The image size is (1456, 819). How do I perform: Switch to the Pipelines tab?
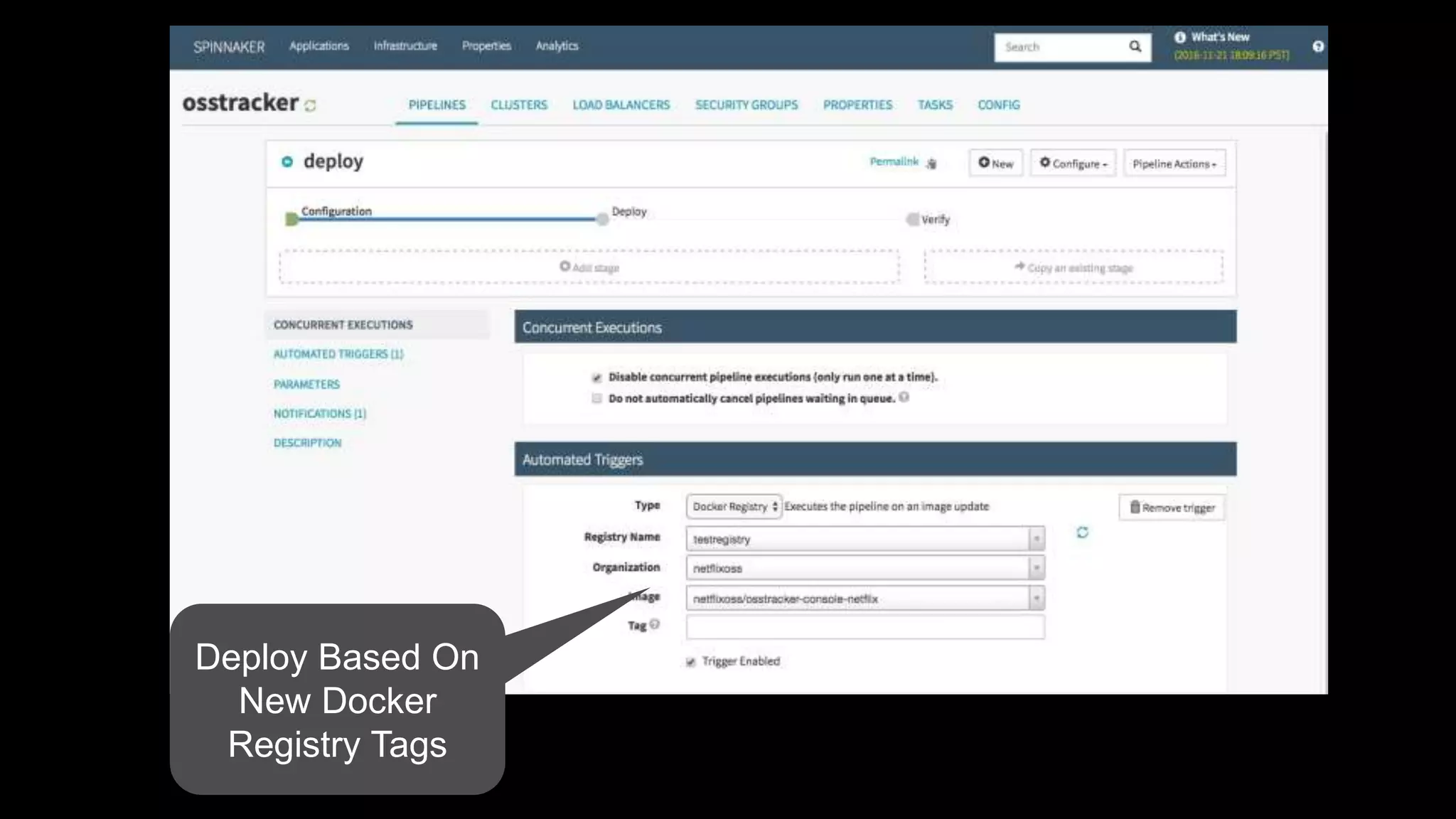(437, 105)
